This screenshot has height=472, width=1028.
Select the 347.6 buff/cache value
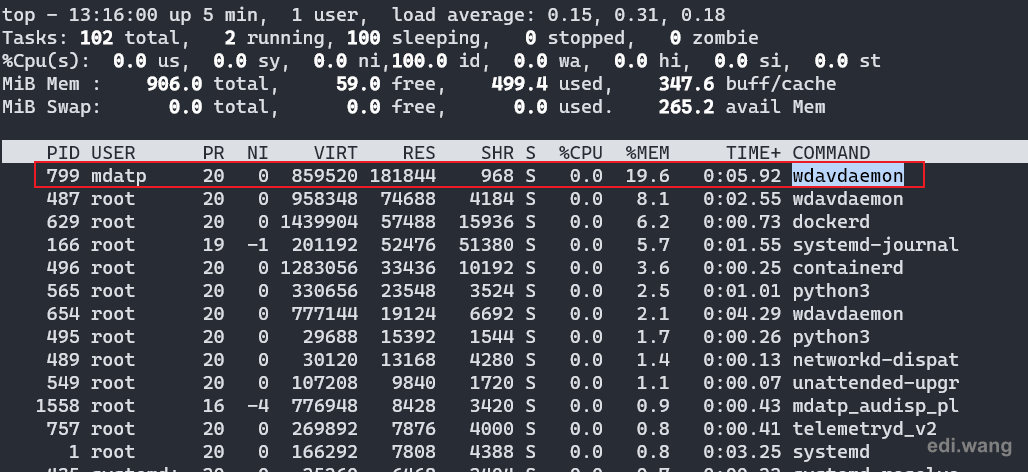tap(686, 84)
